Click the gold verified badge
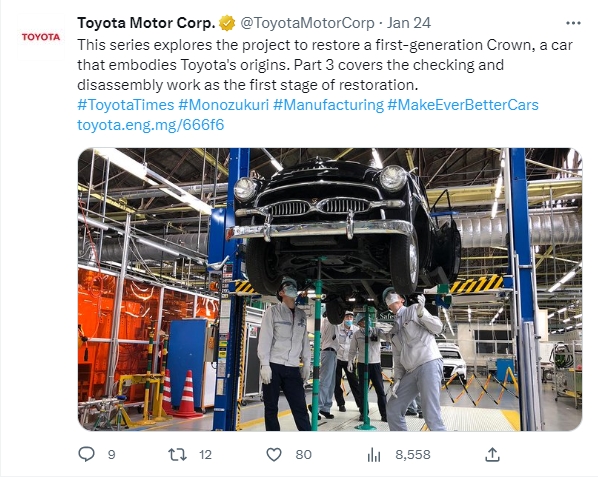The image size is (598, 477). (228, 23)
